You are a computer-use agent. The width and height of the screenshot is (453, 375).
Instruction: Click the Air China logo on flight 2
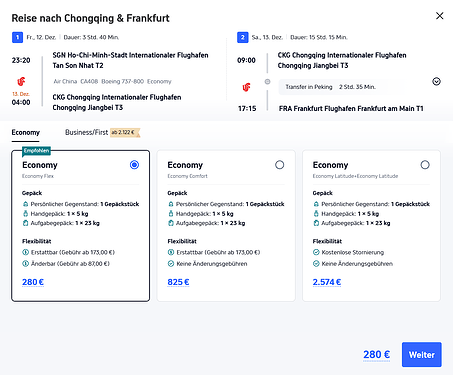click(246, 87)
